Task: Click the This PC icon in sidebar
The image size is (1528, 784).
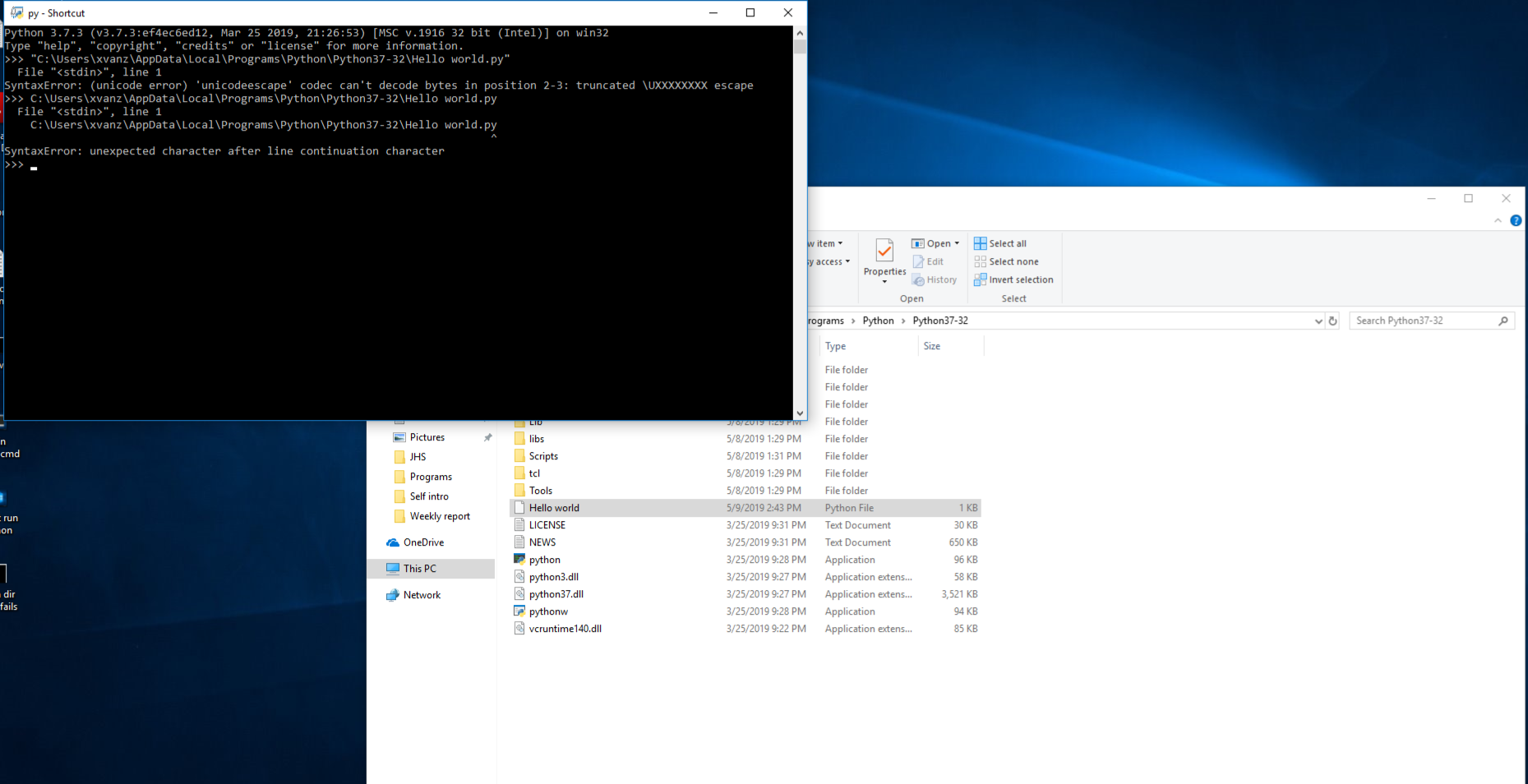Action: 393,569
